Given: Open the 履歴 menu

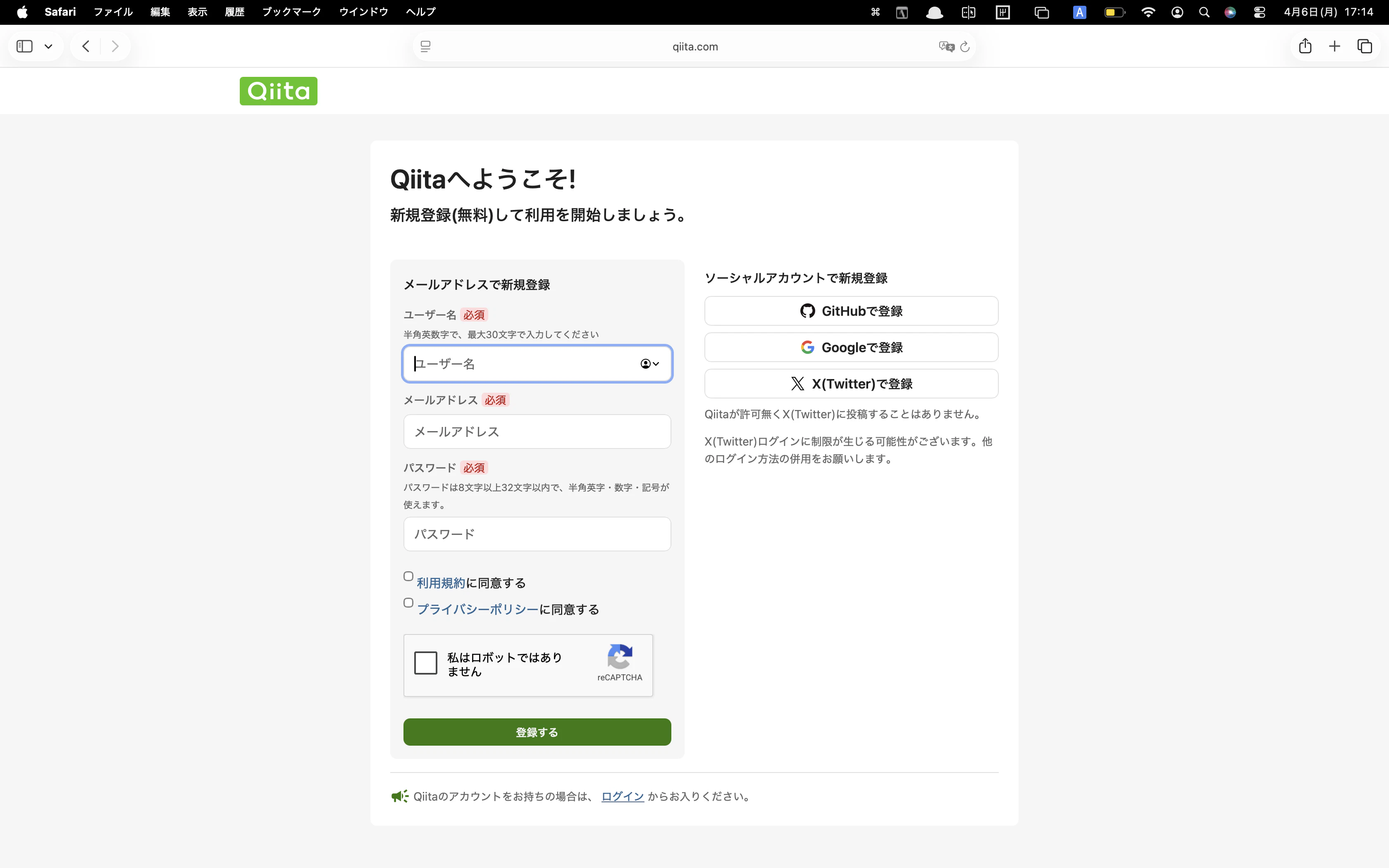Looking at the screenshot, I should pyautogui.click(x=235, y=12).
